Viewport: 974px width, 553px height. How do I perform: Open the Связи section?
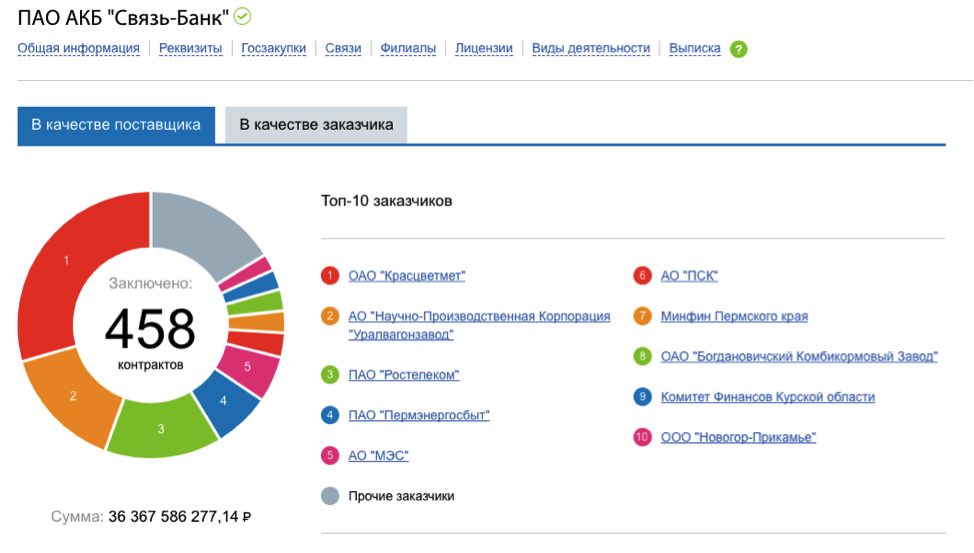click(343, 48)
